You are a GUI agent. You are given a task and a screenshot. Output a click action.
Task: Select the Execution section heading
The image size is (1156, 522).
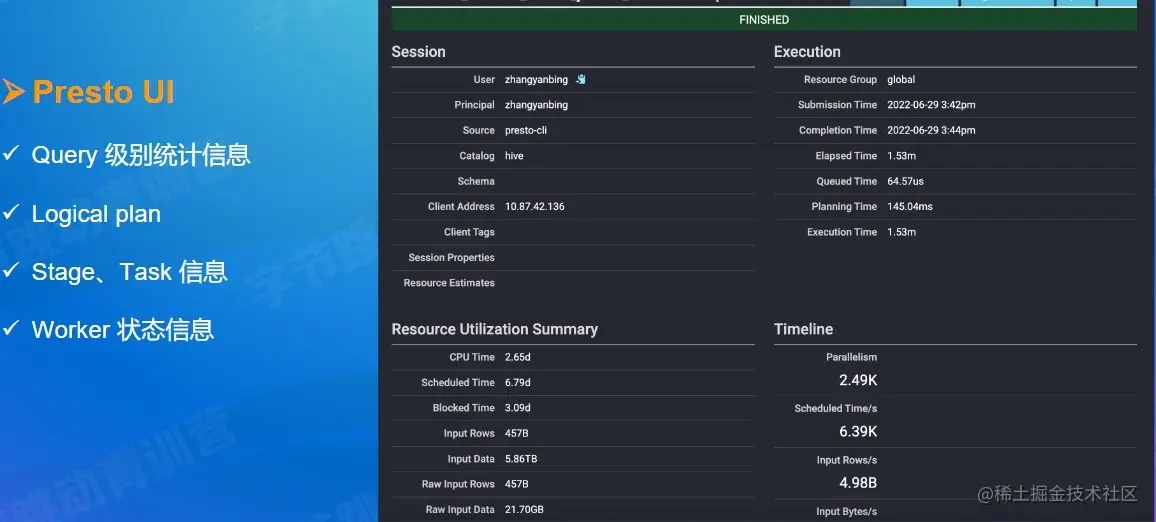tap(807, 52)
